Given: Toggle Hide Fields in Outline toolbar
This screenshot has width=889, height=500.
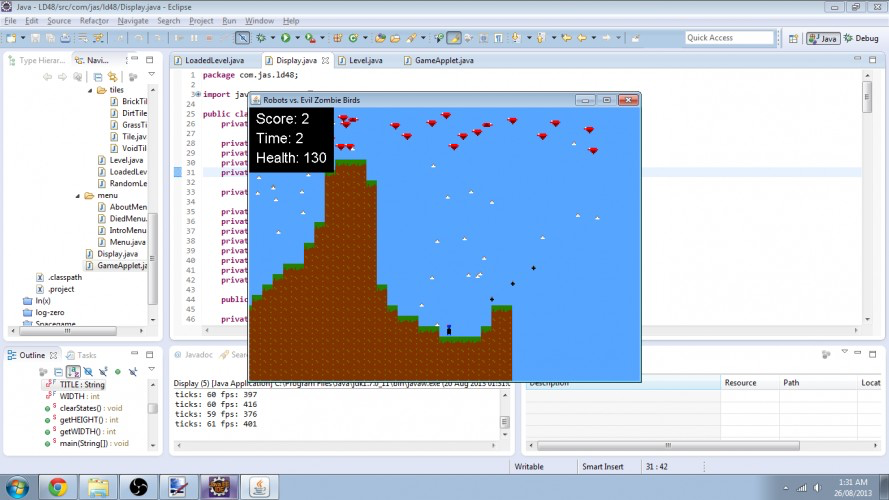Looking at the screenshot, I should [88, 372].
